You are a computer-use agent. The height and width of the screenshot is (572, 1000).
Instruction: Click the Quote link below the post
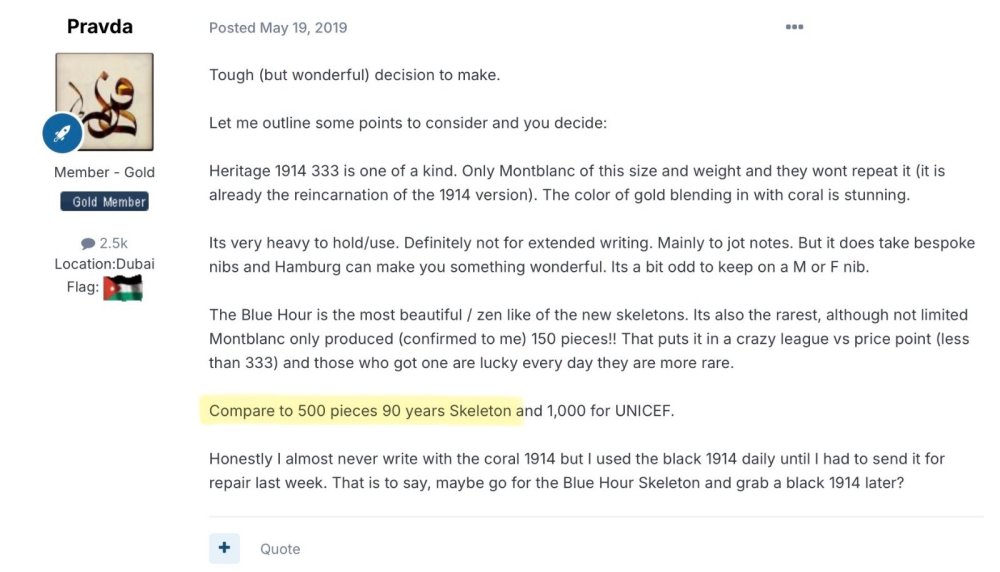(x=280, y=549)
